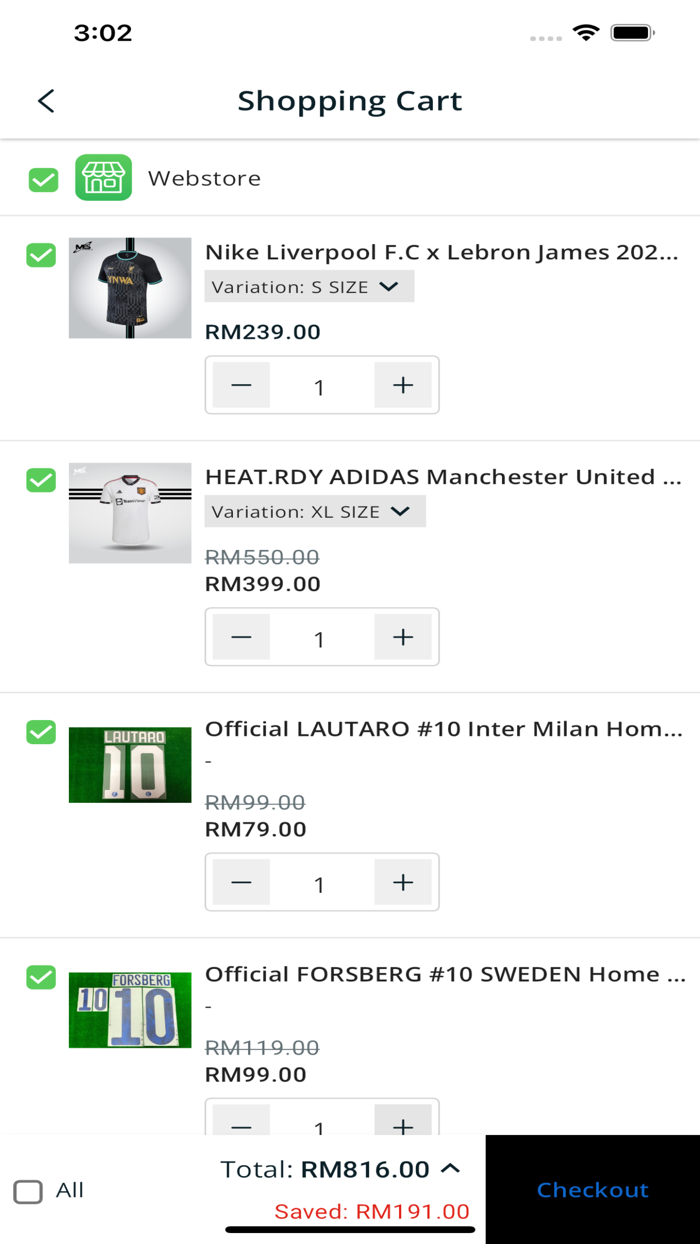Tap the cellular signal dots icon
The image size is (700, 1244).
coord(545,36)
